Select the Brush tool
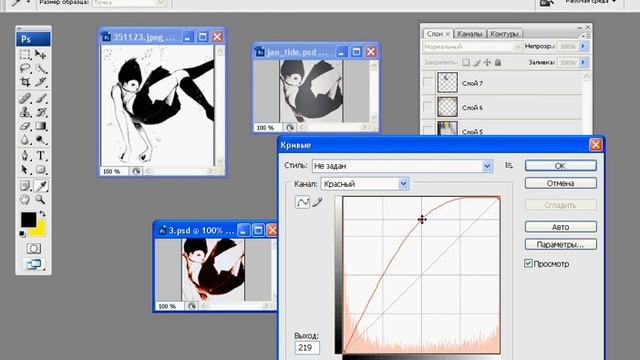The height and width of the screenshot is (360, 640). tap(40, 98)
